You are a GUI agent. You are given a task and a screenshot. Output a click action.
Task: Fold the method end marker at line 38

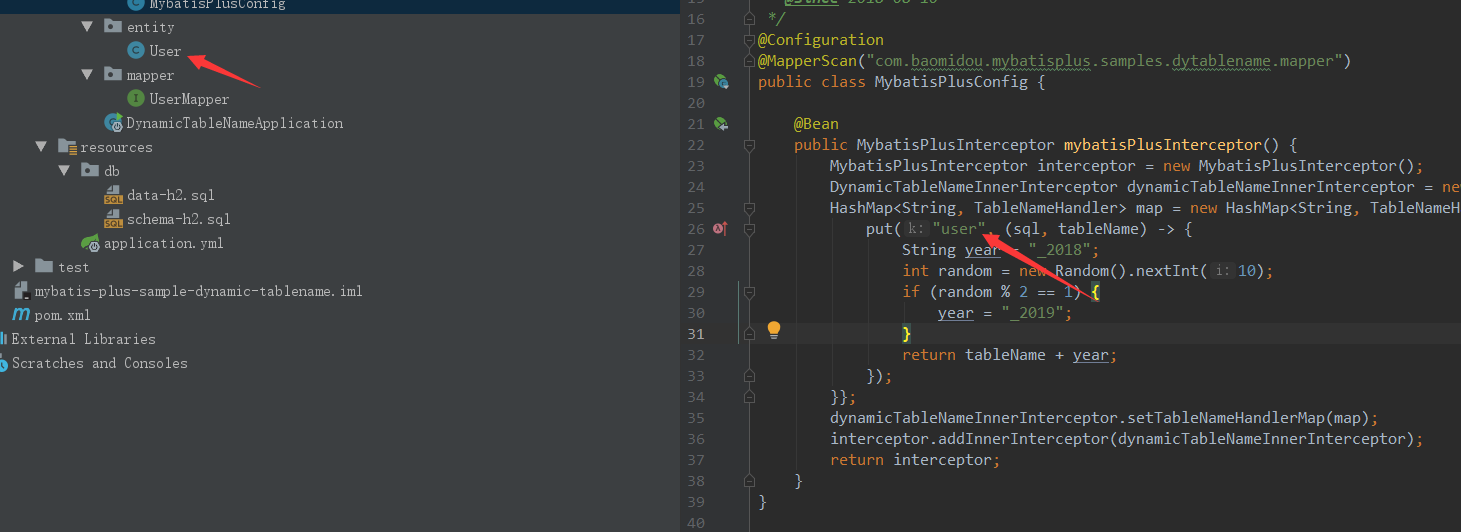click(749, 481)
